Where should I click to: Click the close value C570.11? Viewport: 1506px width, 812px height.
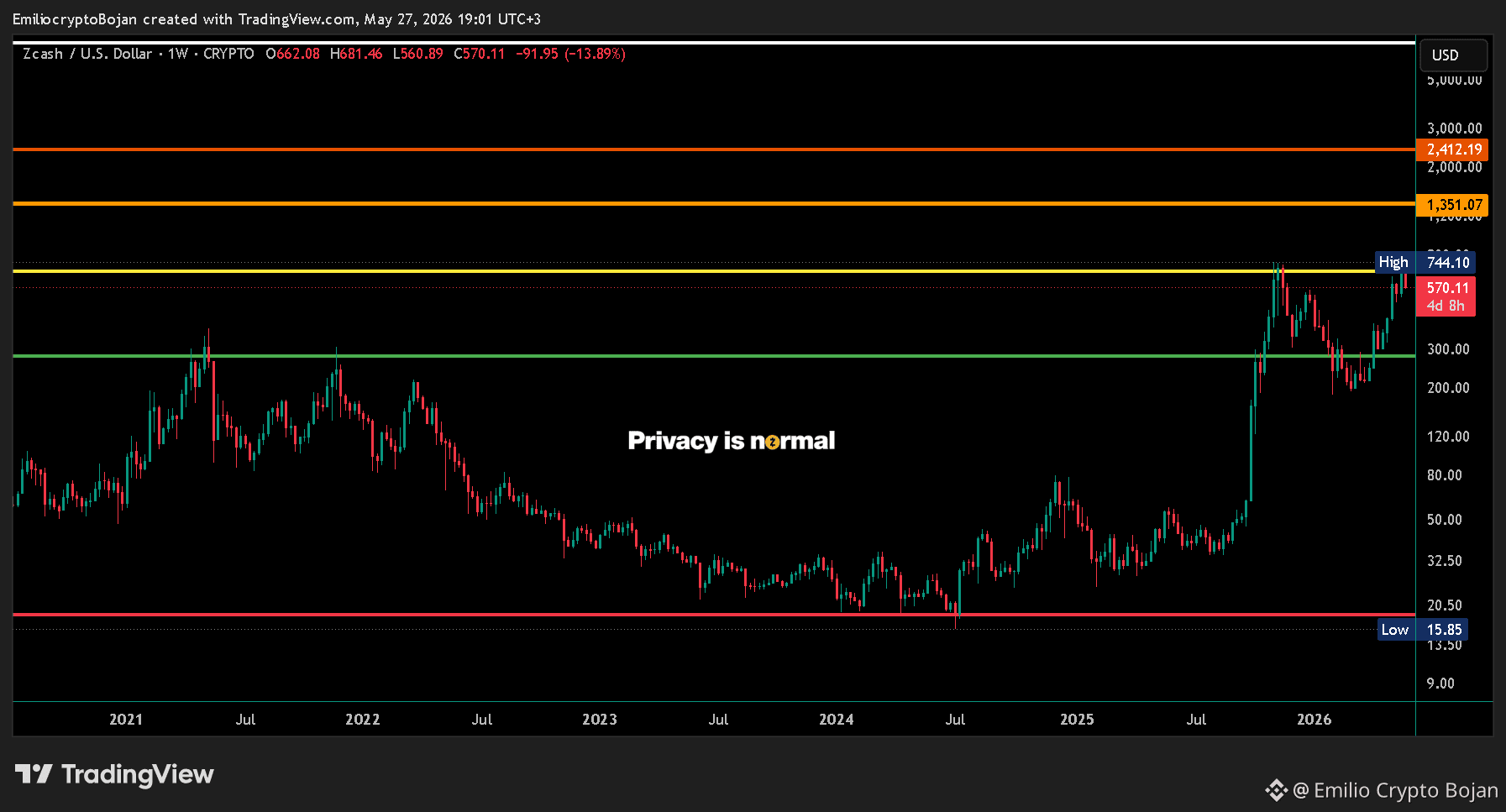coord(480,54)
